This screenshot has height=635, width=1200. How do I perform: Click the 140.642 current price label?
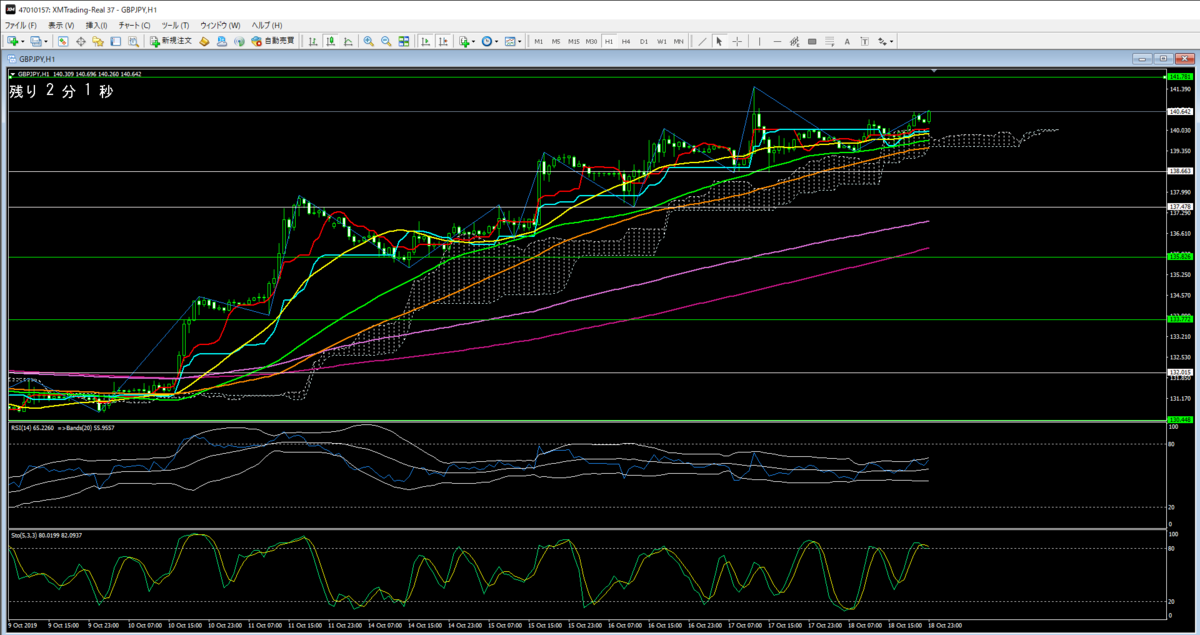click(x=1179, y=111)
